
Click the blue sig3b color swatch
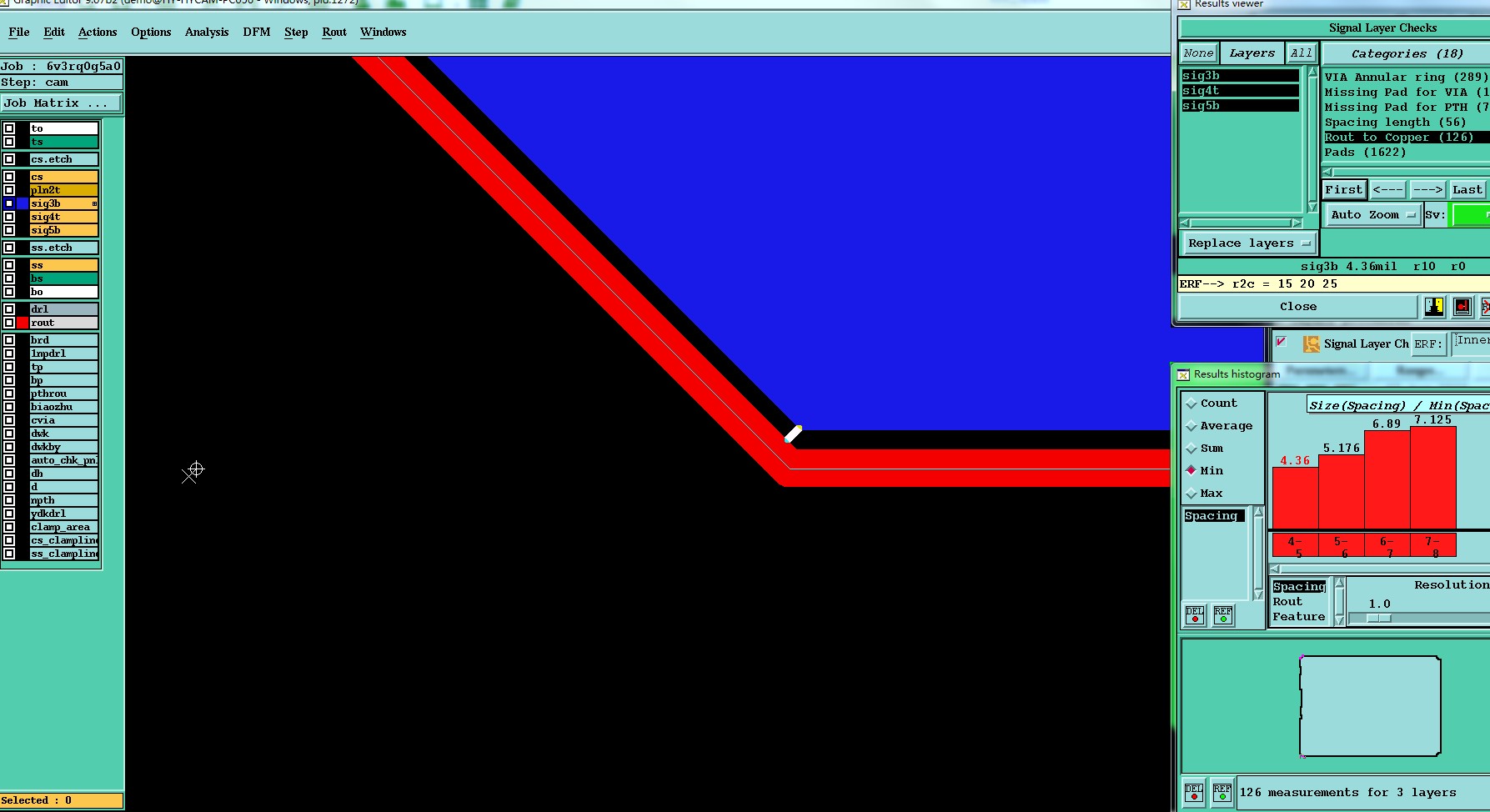(23, 203)
